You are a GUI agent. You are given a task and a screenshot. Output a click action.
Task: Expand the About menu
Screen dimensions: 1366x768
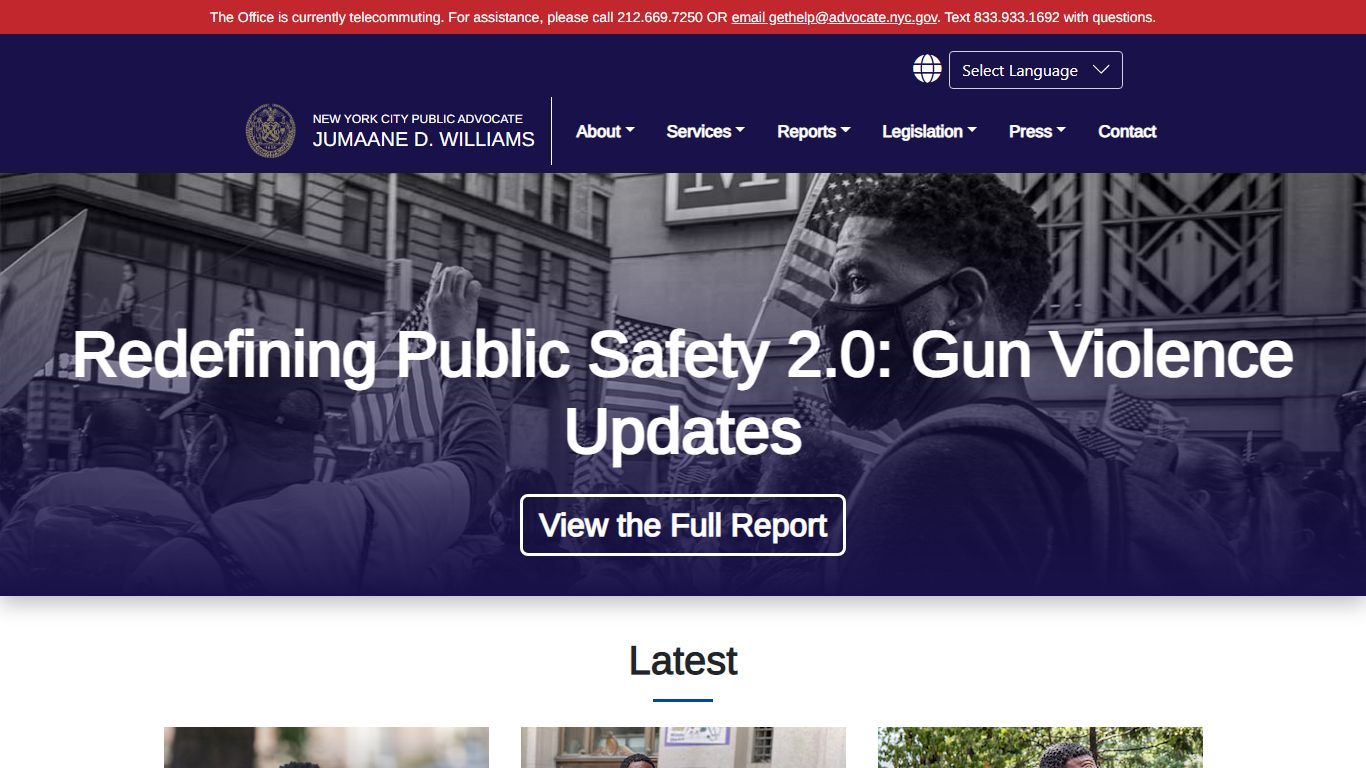pos(605,131)
